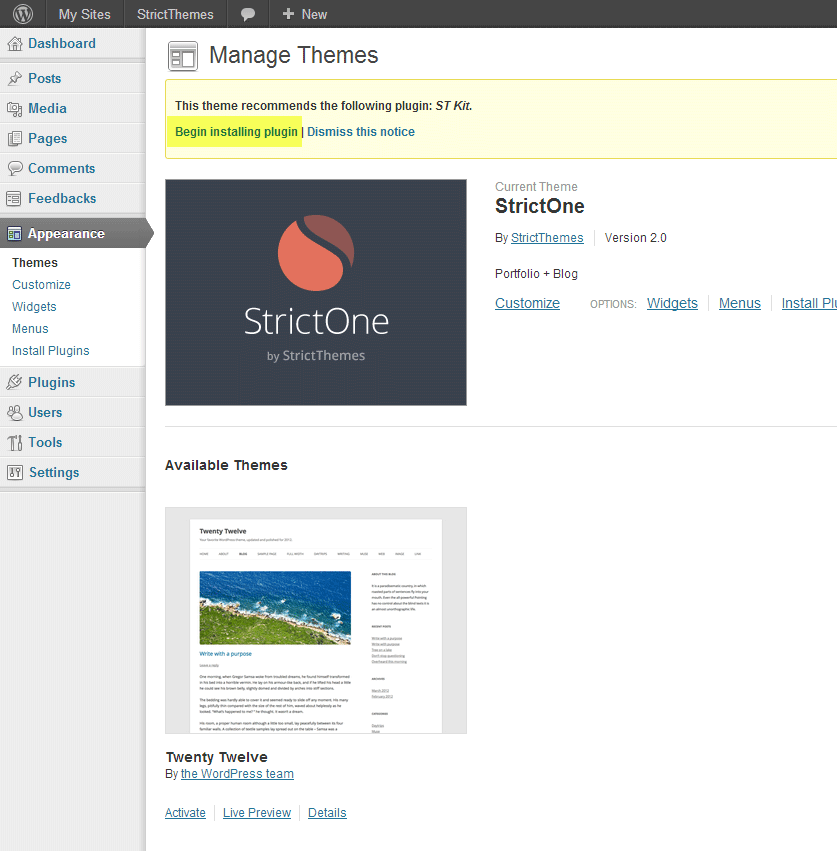The image size is (837, 851).
Task: Dismiss this notice link
Action: (361, 132)
